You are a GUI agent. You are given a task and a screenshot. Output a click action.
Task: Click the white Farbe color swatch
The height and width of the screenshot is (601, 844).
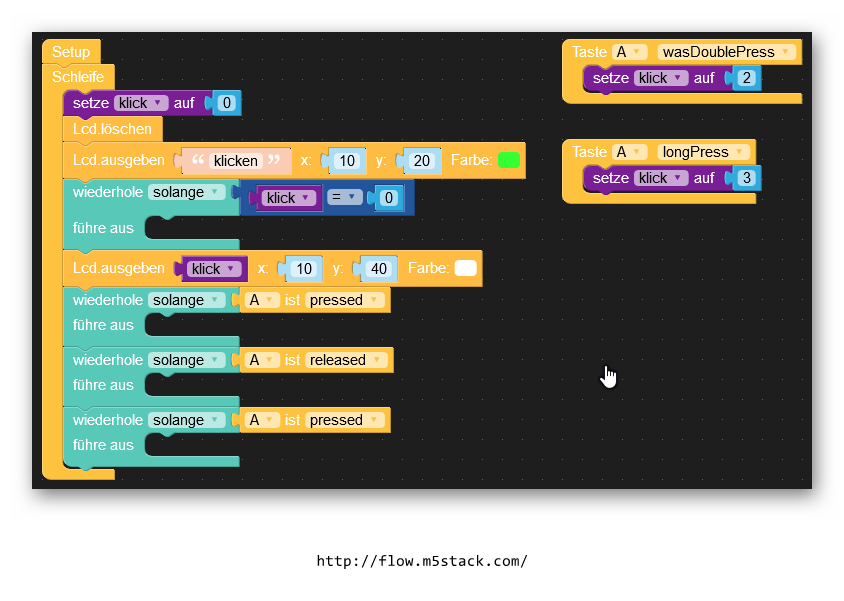click(465, 268)
